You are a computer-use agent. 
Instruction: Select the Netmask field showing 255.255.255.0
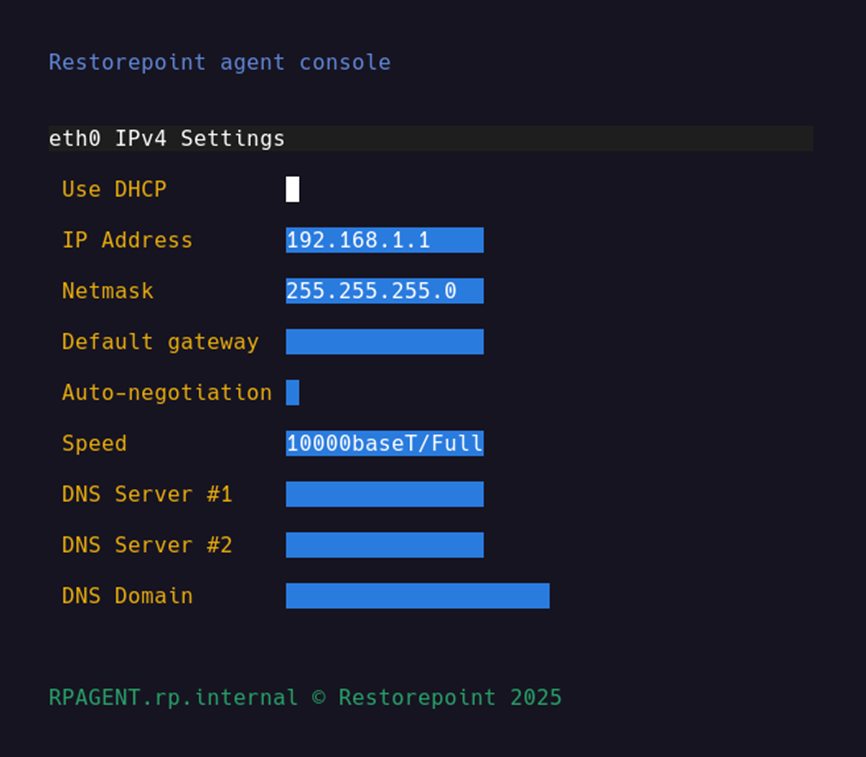click(x=384, y=291)
